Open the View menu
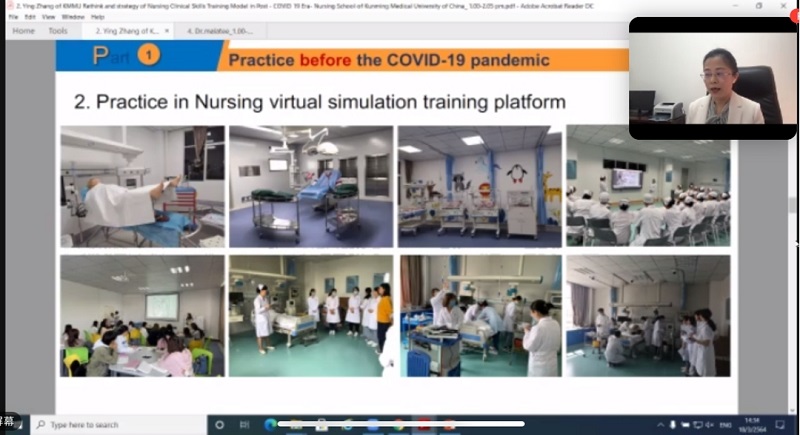This screenshot has height=435, width=800. pos(50,17)
